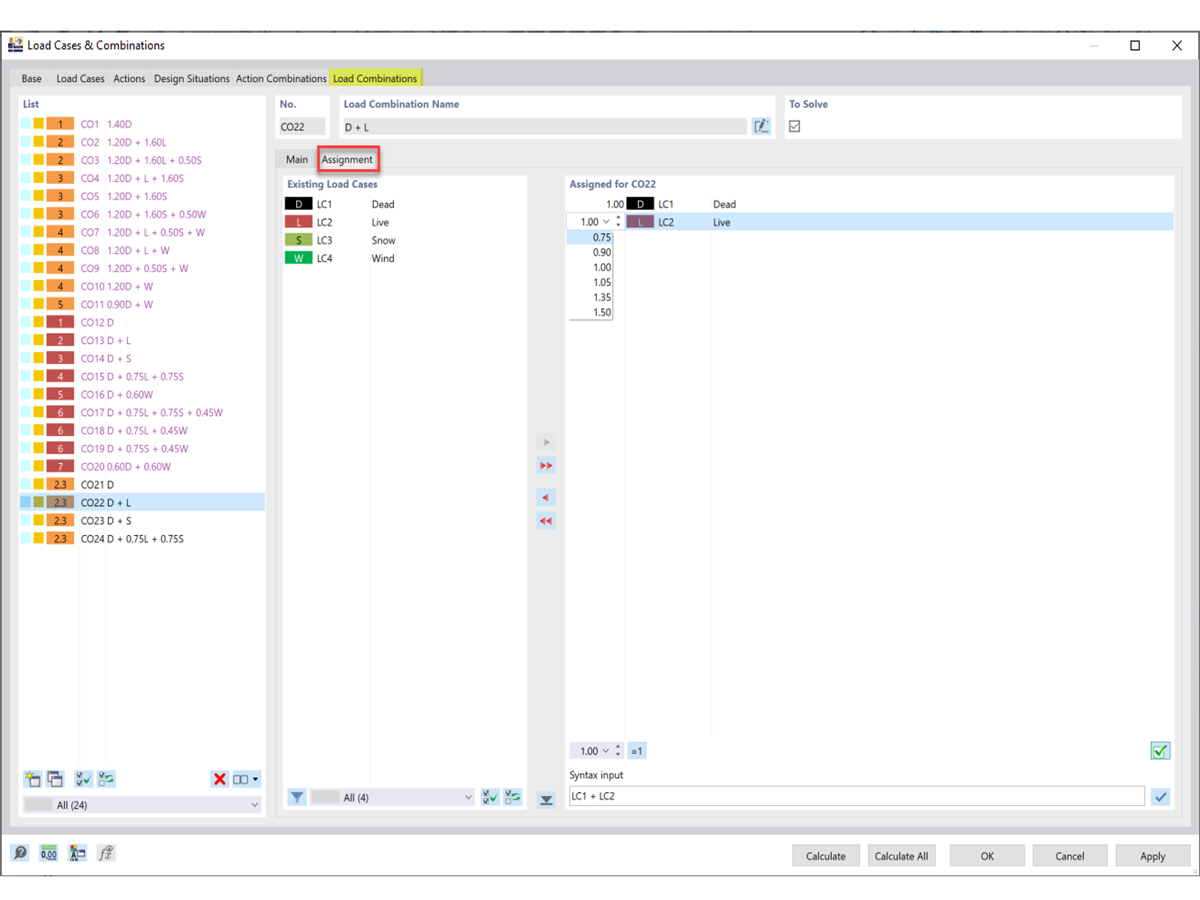The height and width of the screenshot is (900, 1200).
Task: Click green checkmark icon above syntax input
Action: point(1160,751)
